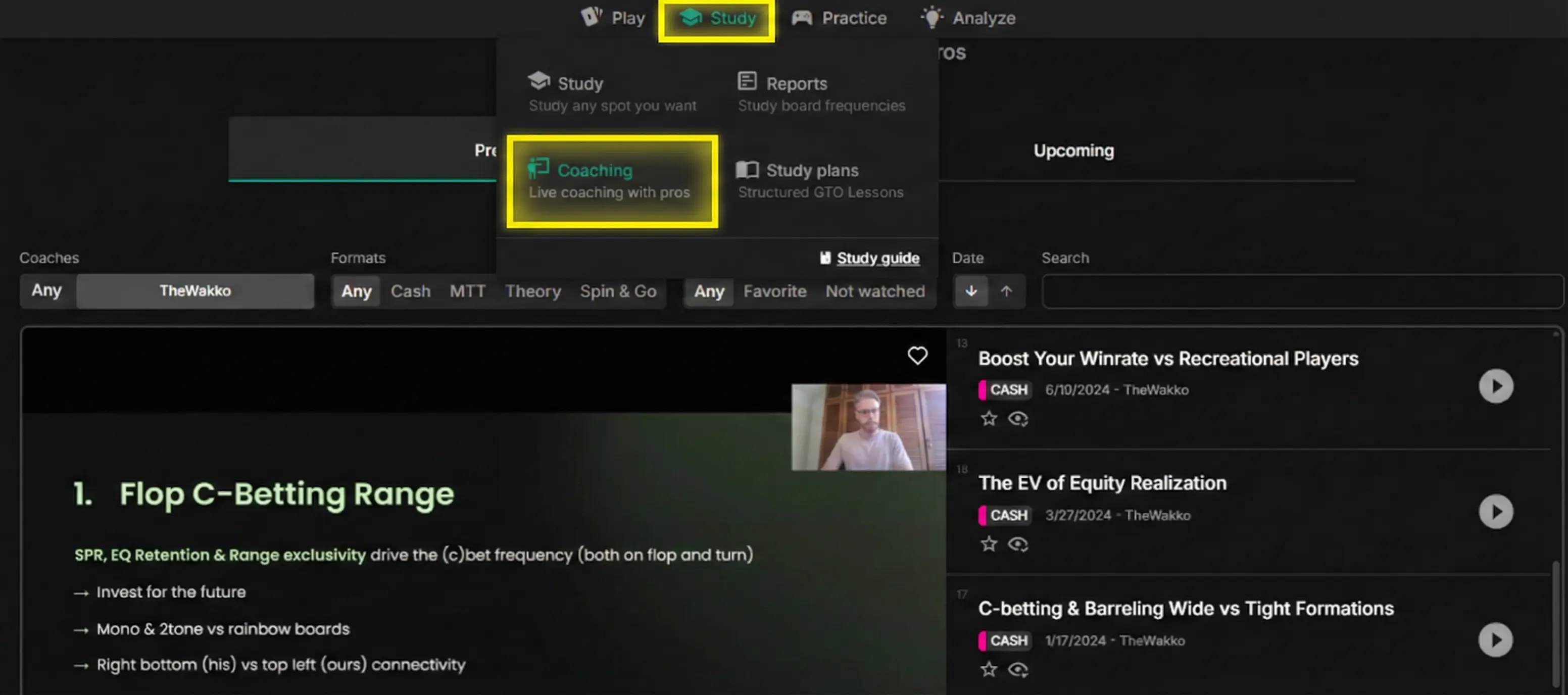Star The EV of Equity Realization session

pos(989,544)
